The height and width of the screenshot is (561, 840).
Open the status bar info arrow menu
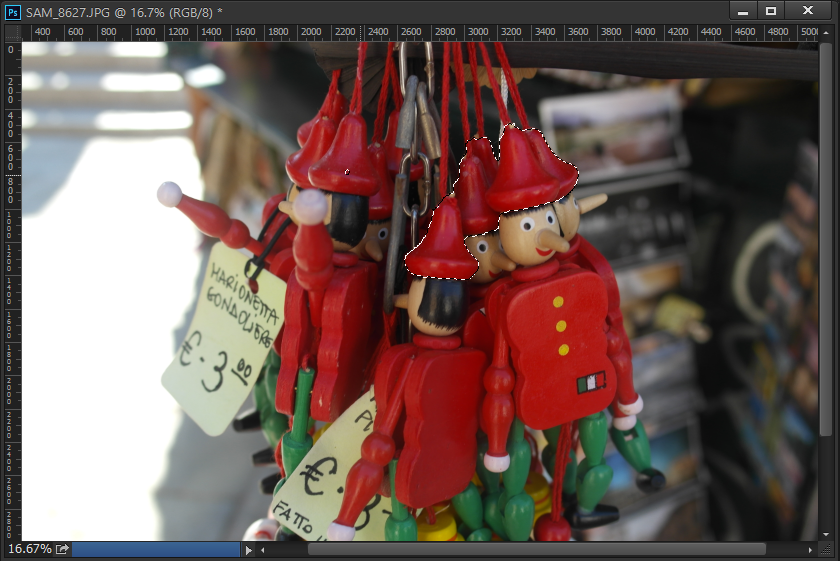(x=248, y=549)
